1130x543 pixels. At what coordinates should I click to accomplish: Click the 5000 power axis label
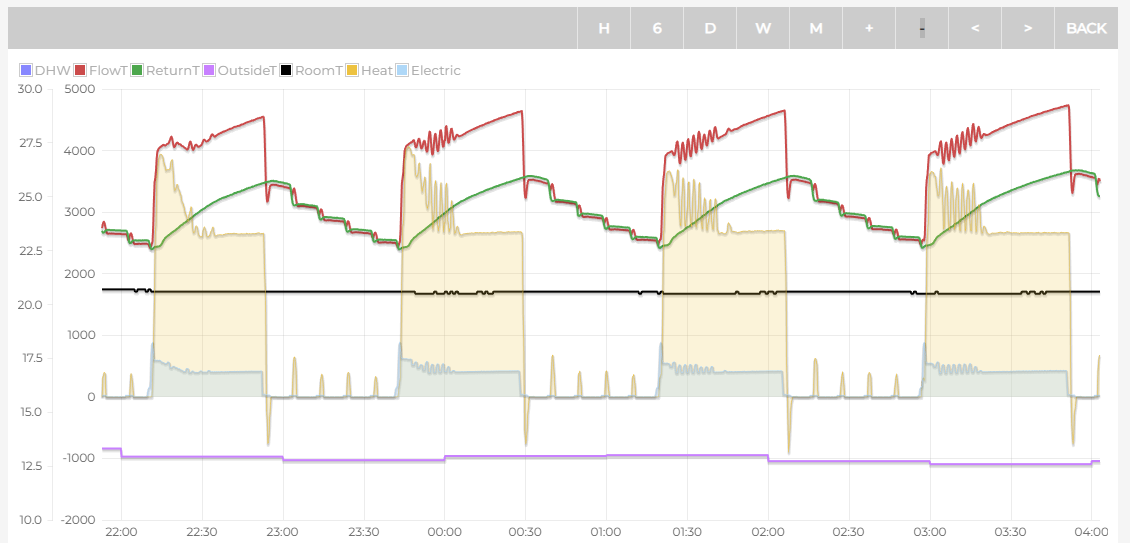[79, 89]
